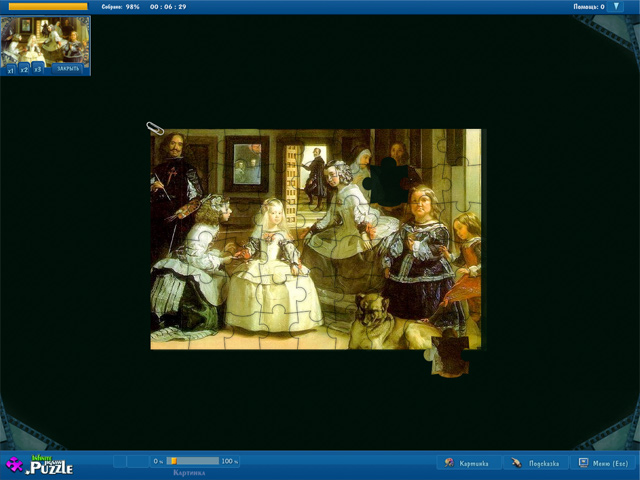The image size is (640, 480).
Task: Click the orange progress bar at top
Action: (x=48, y=6)
